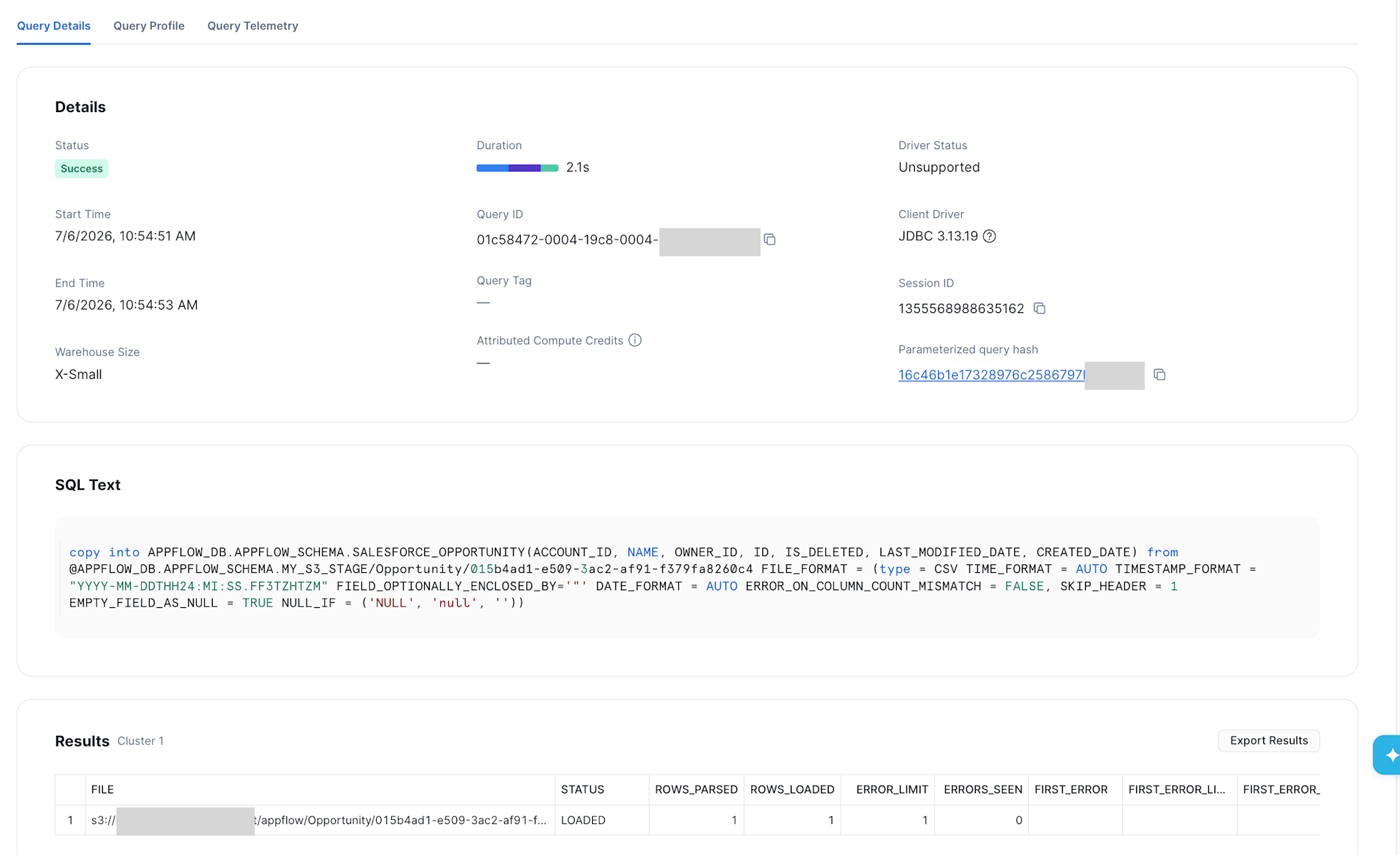This screenshot has width=1400, height=855.
Task: Click the ERRORS_SEEN column header
Action: [x=983, y=789]
